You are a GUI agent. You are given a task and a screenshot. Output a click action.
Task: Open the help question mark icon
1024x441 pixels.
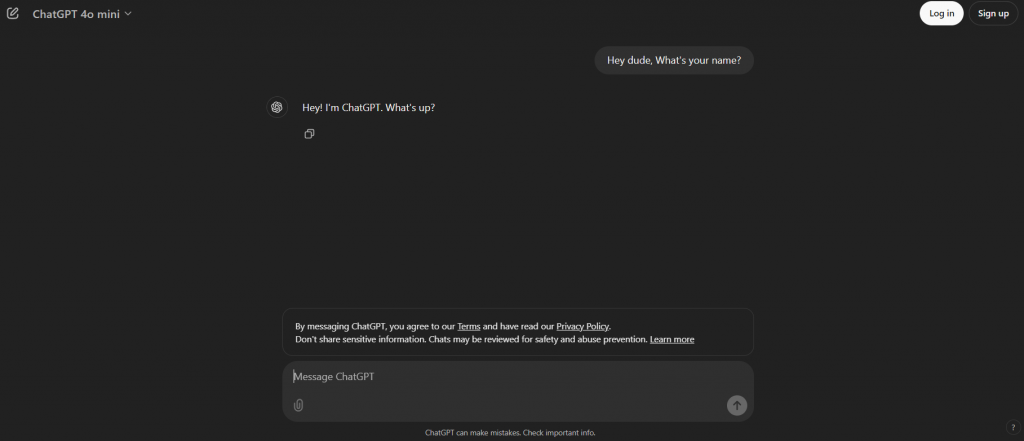pyautogui.click(x=1012, y=427)
